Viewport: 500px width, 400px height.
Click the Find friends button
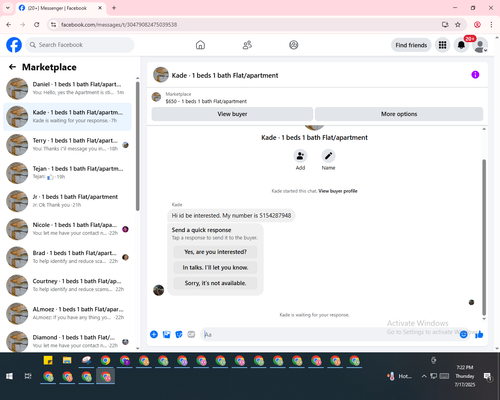coord(411,45)
